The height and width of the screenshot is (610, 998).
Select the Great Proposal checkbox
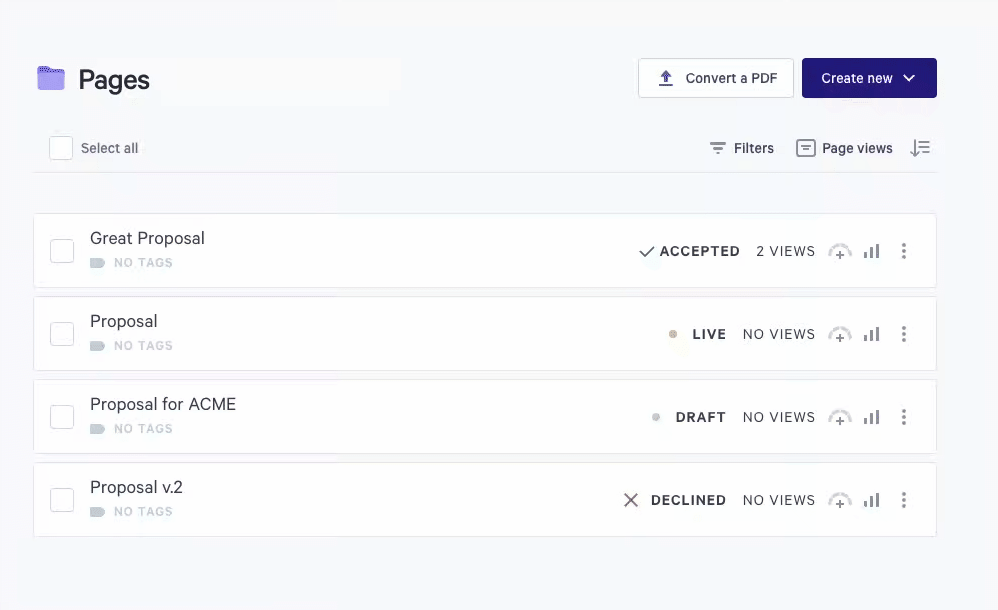[x=62, y=251]
